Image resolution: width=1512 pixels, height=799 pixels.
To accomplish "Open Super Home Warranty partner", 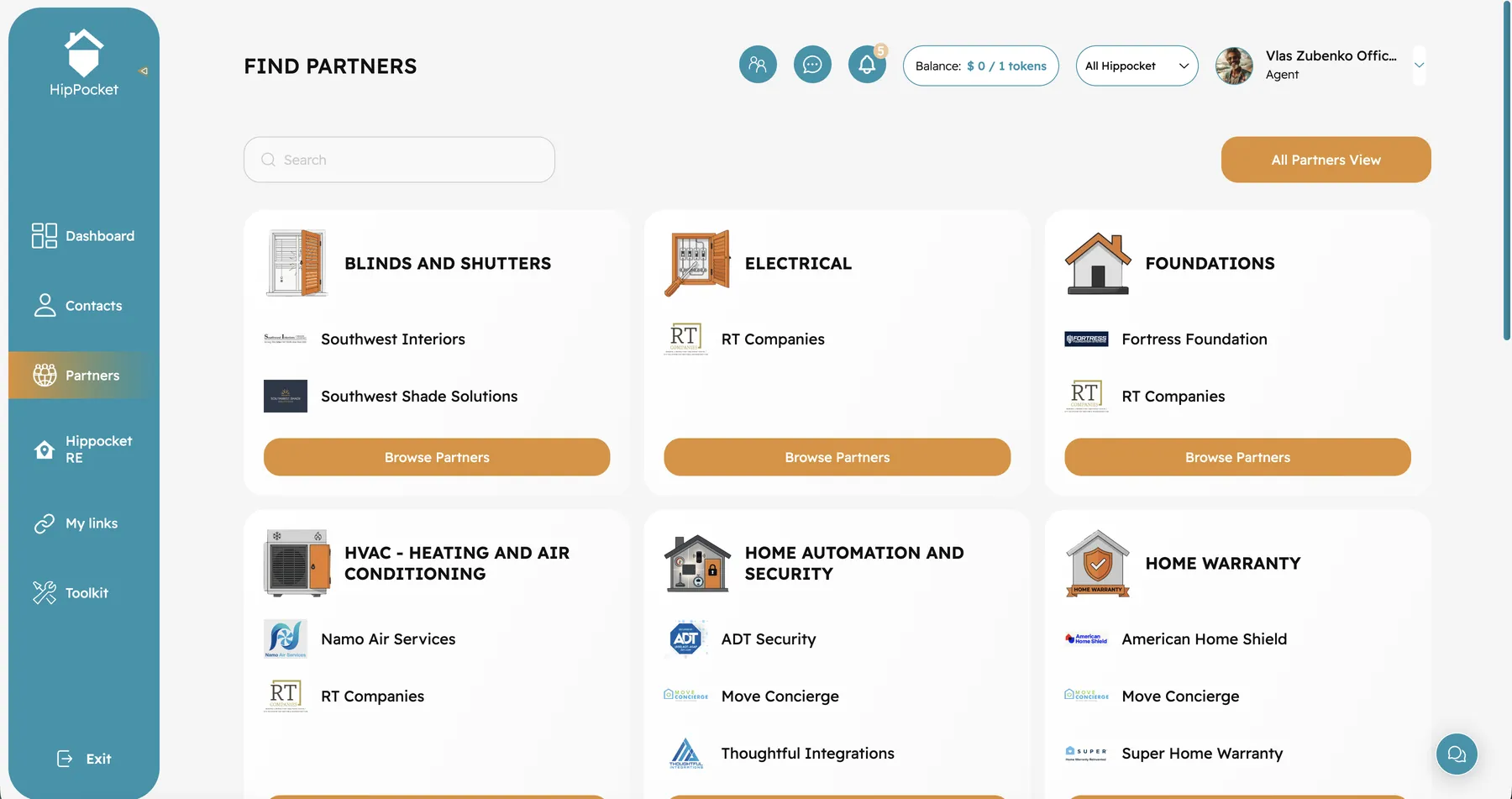I will pos(1202,754).
